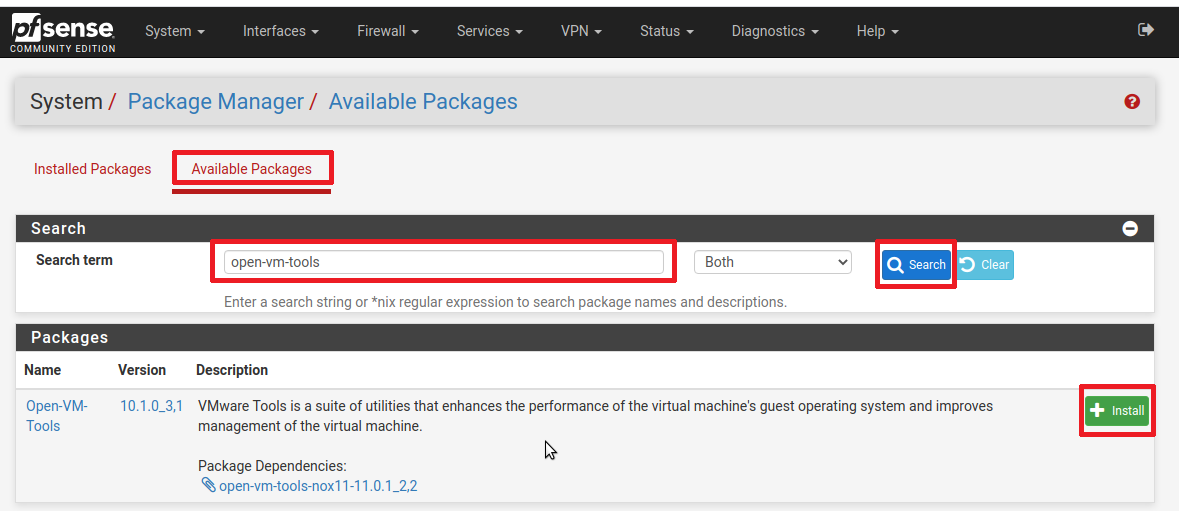Select the Available Packages tab

(x=251, y=169)
